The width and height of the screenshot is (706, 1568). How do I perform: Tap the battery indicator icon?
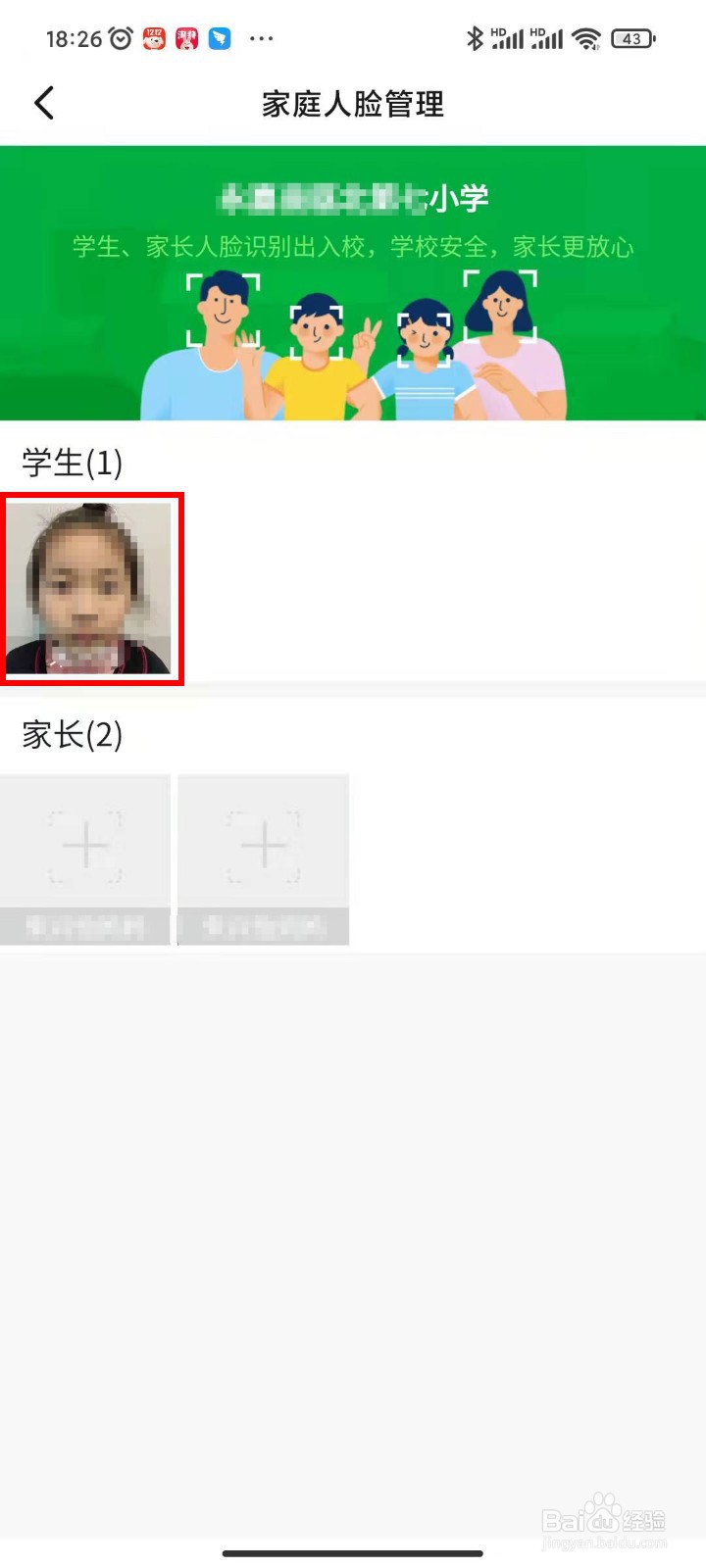point(633,39)
